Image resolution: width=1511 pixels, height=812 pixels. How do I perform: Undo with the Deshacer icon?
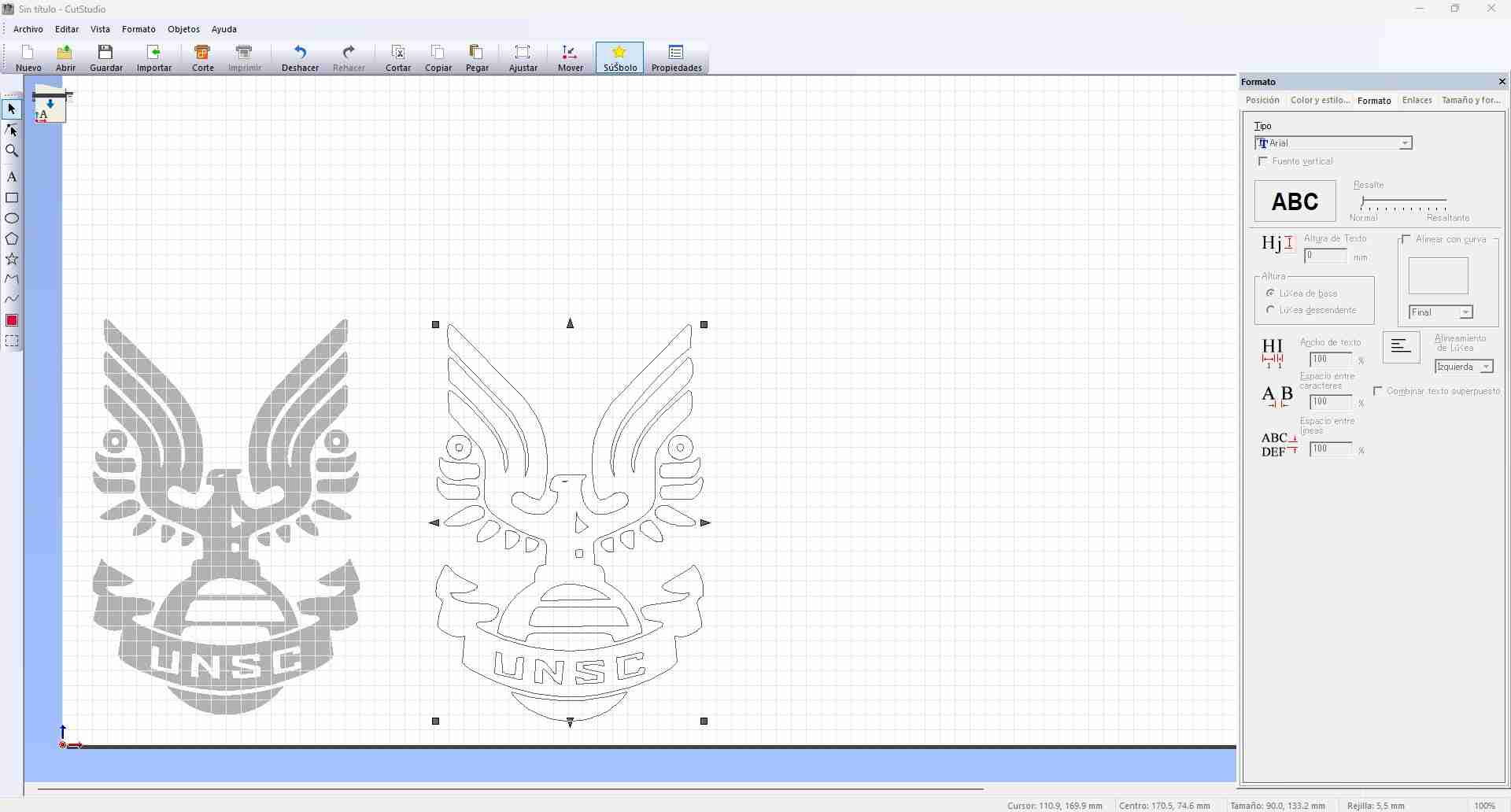point(300,58)
